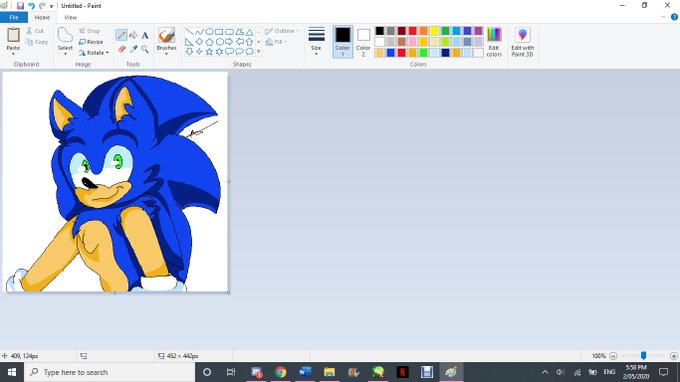Screen dimensions: 680x382
Task: Click the Copy button
Action: pyautogui.click(x=36, y=42)
